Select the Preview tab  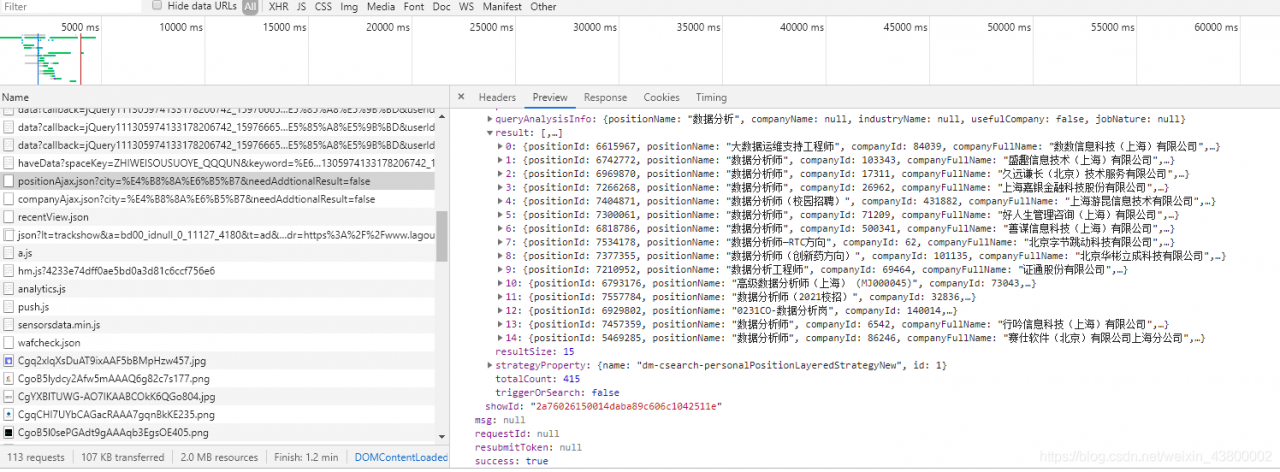550,97
